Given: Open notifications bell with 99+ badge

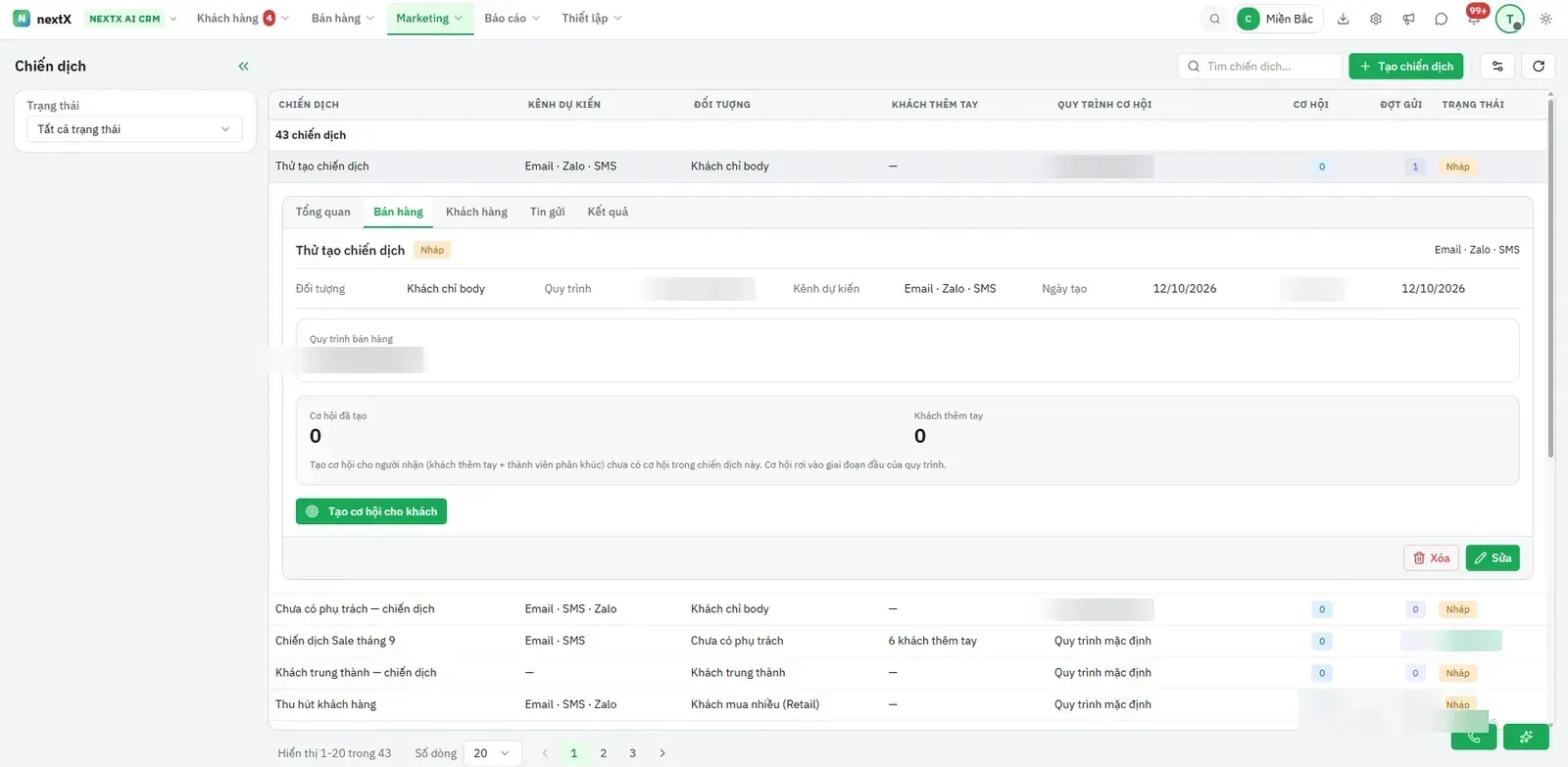Looking at the screenshot, I should [1474, 18].
